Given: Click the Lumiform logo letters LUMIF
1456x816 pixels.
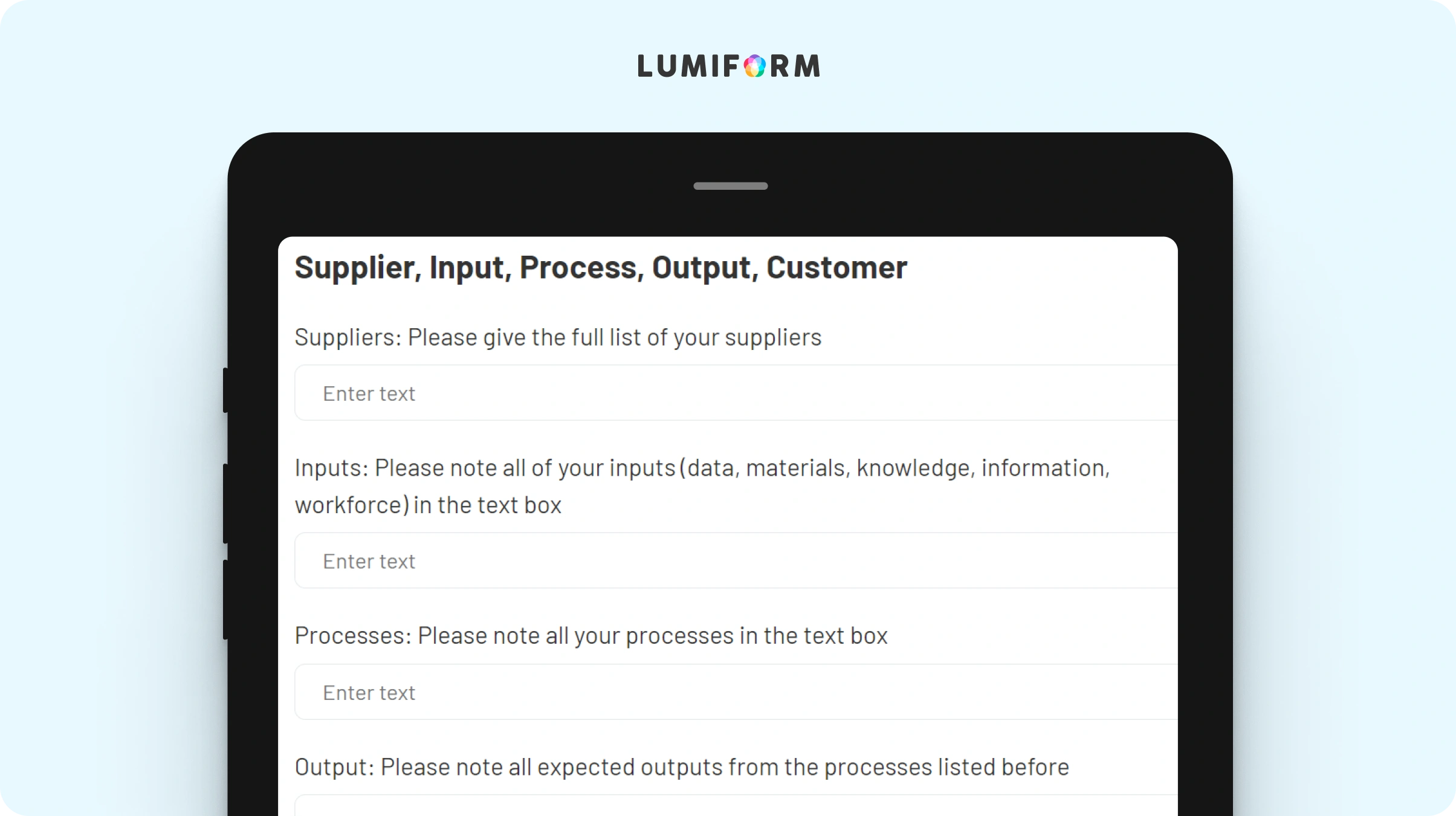Looking at the screenshot, I should [x=688, y=66].
